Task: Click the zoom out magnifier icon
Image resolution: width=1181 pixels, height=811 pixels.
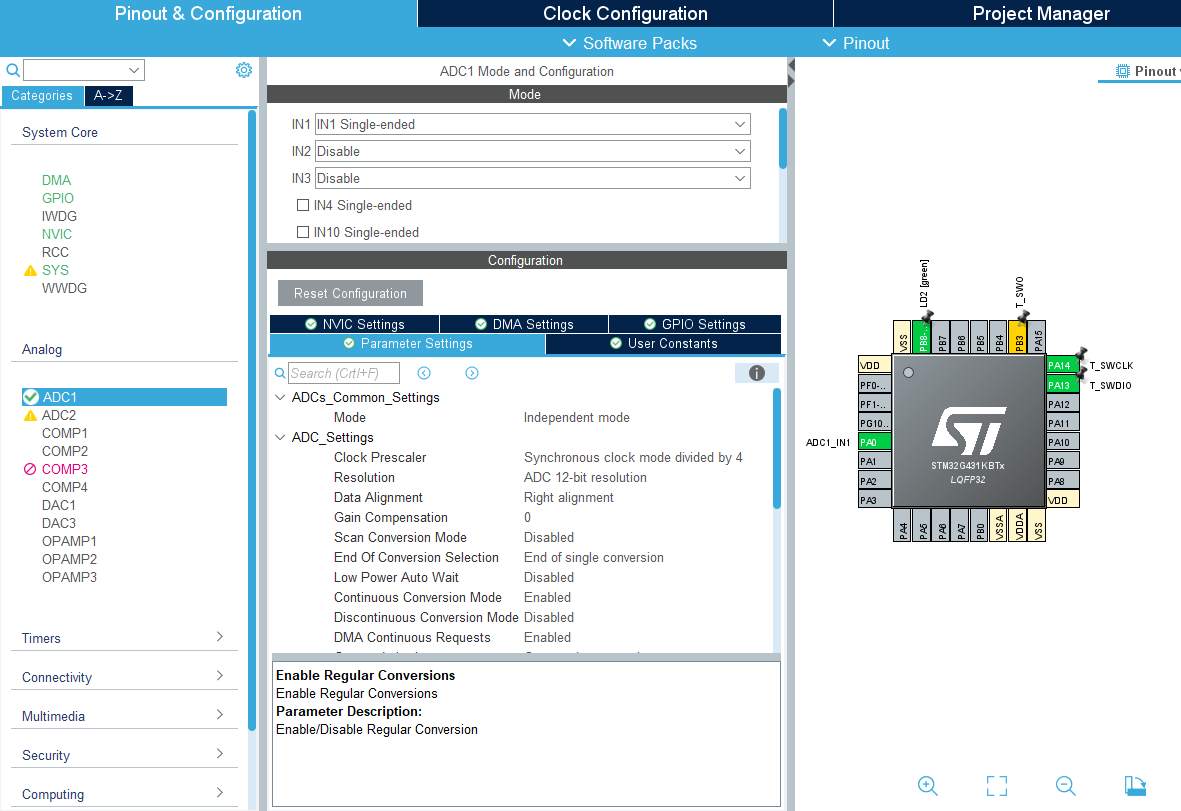Action: [x=1066, y=785]
